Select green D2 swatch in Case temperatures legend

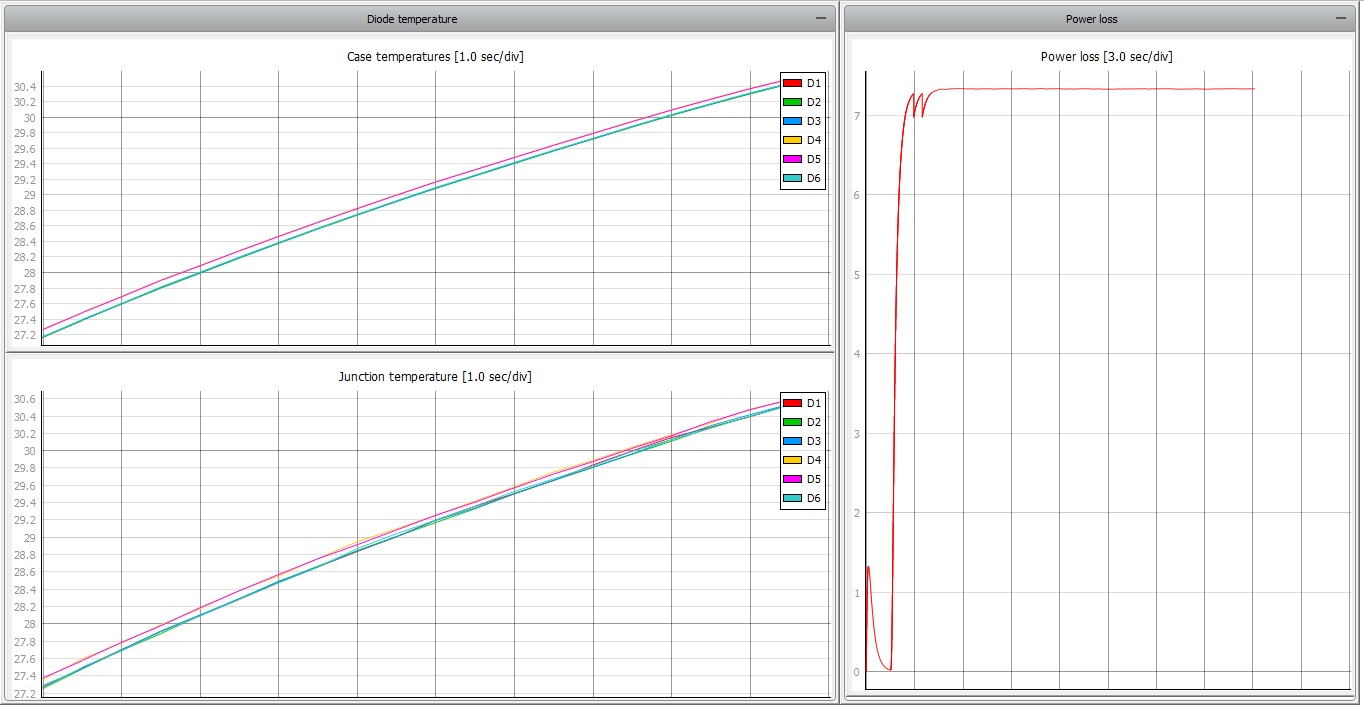pyautogui.click(x=792, y=102)
